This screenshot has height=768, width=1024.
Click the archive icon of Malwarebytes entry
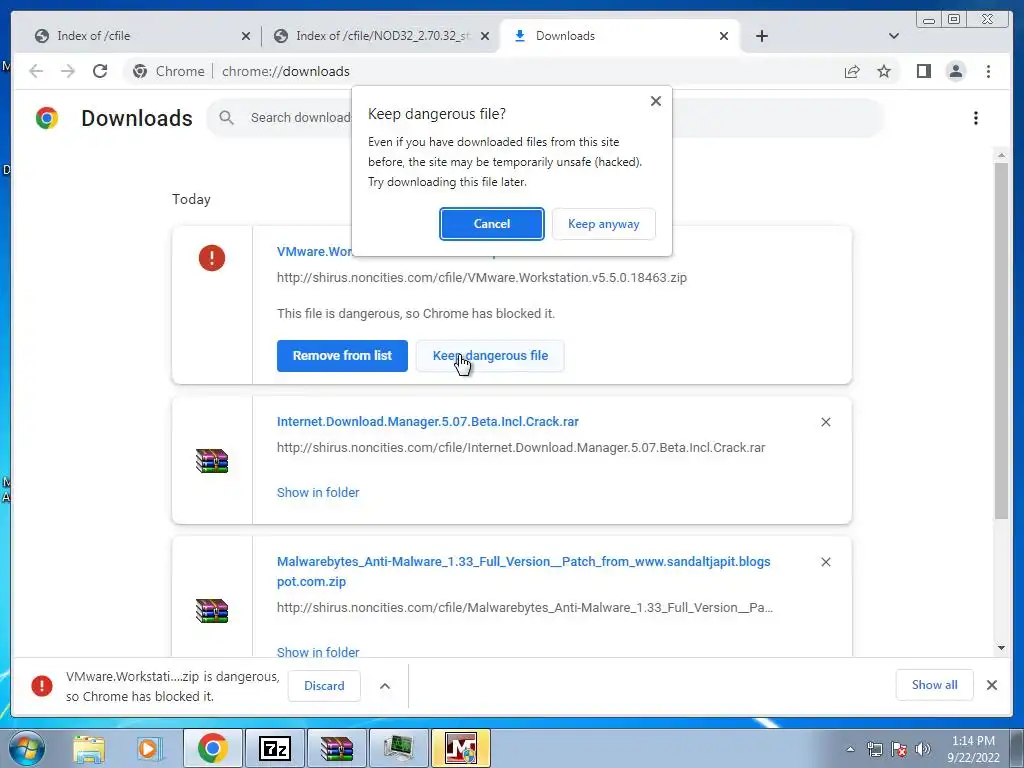pyautogui.click(x=212, y=611)
